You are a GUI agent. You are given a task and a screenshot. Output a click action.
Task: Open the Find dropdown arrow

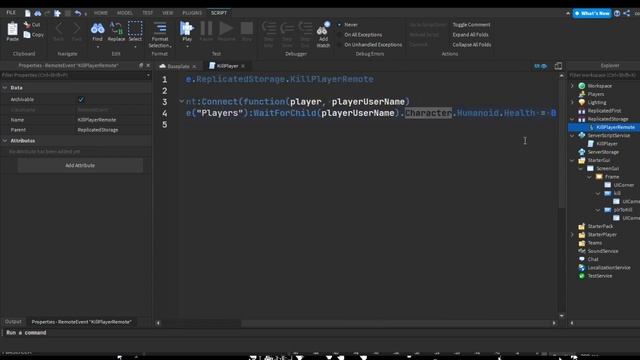(x=97, y=47)
